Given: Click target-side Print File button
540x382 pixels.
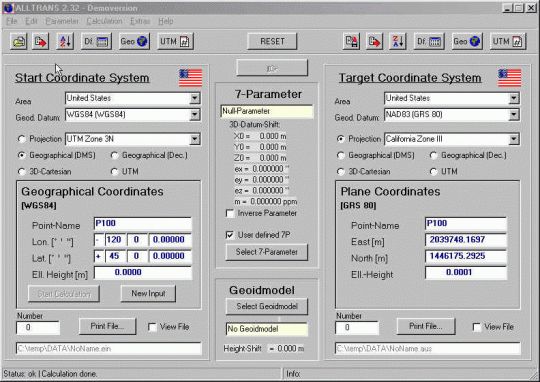Looking at the screenshot, I should [x=426, y=326].
